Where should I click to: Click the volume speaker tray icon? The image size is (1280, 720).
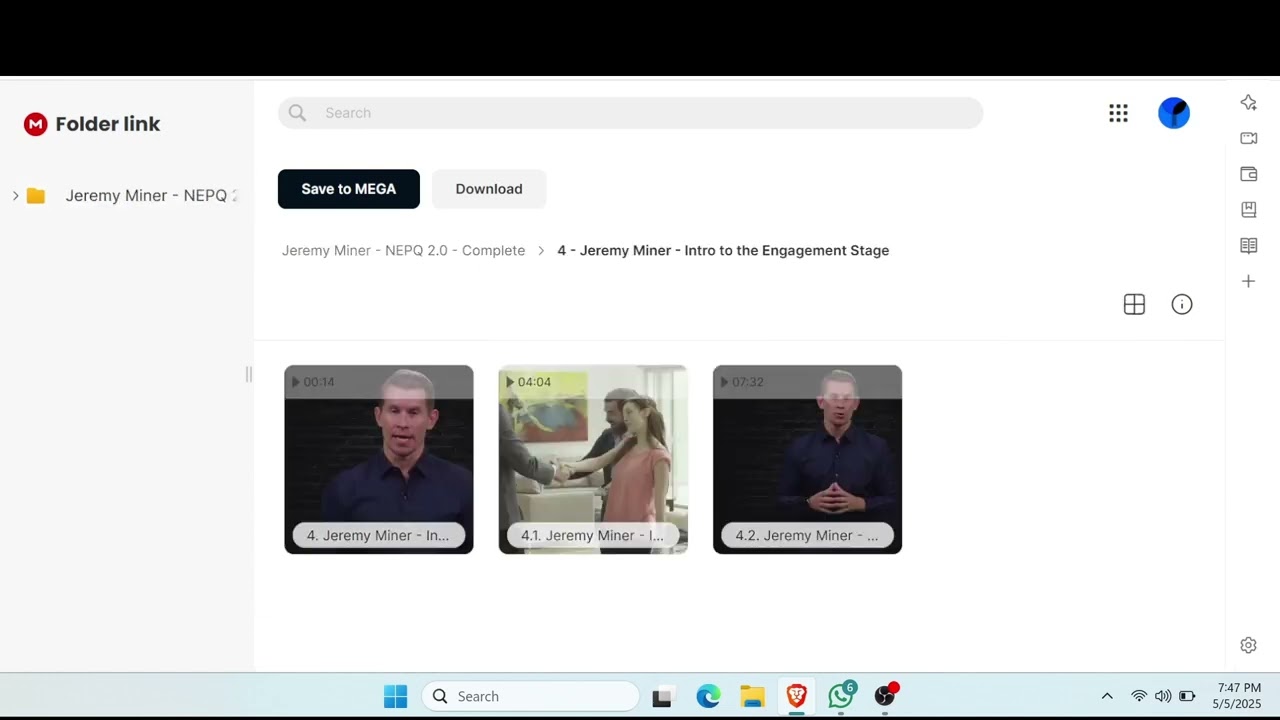(1163, 696)
